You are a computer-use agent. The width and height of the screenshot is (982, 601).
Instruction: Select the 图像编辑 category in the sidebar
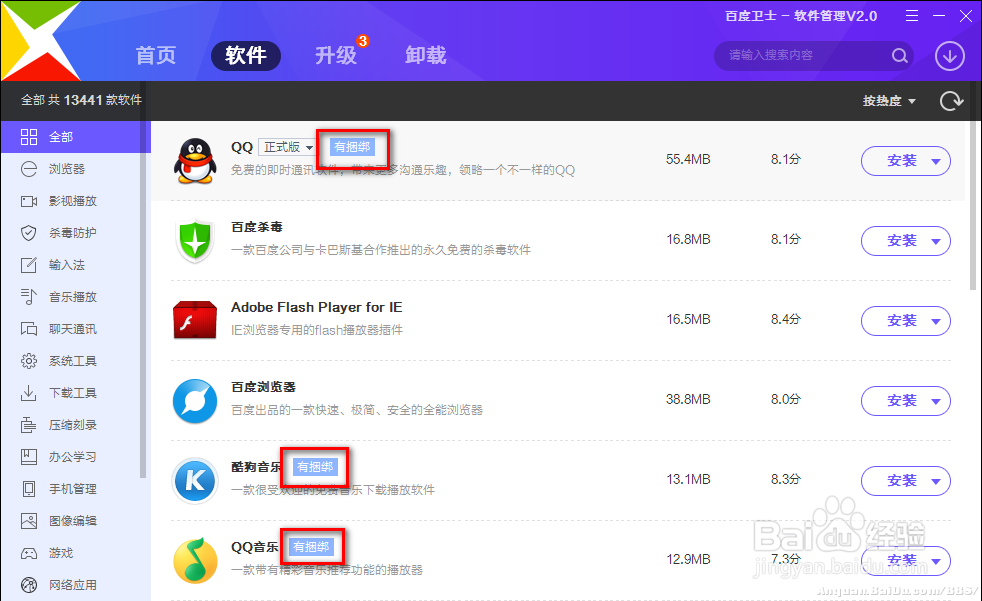tap(70, 520)
